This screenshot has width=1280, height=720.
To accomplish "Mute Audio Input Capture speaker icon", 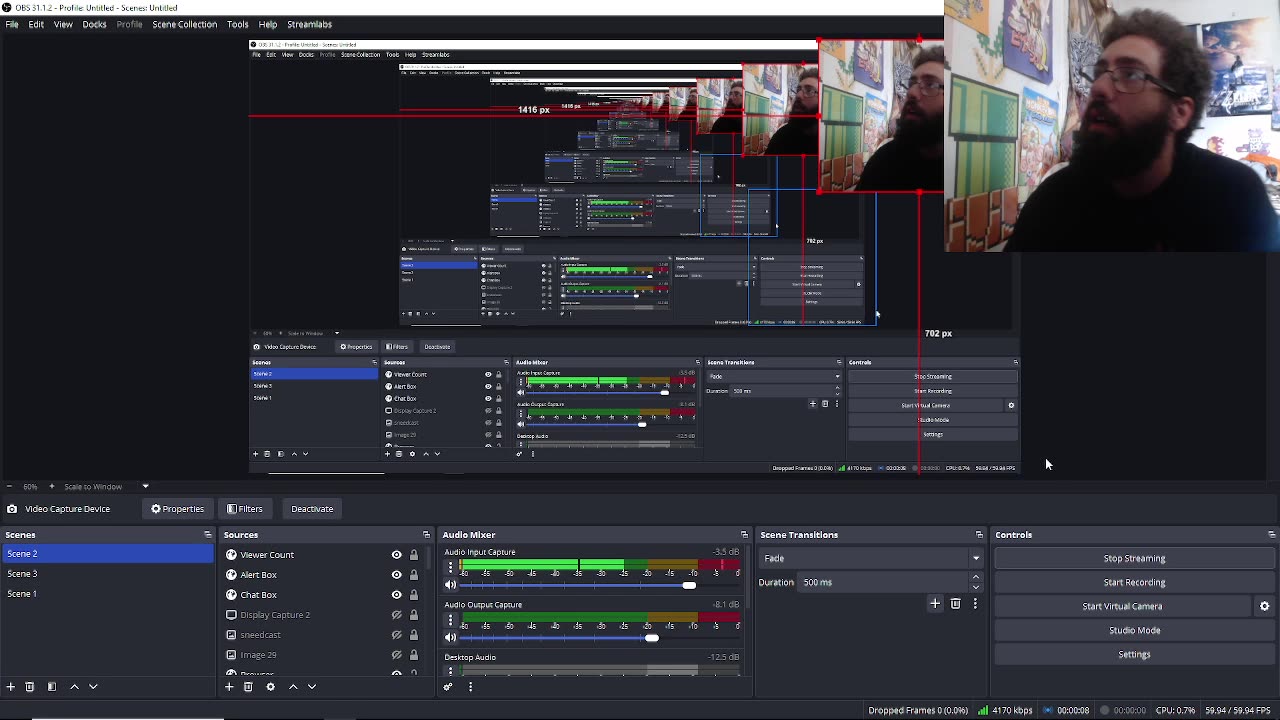I will (450, 585).
